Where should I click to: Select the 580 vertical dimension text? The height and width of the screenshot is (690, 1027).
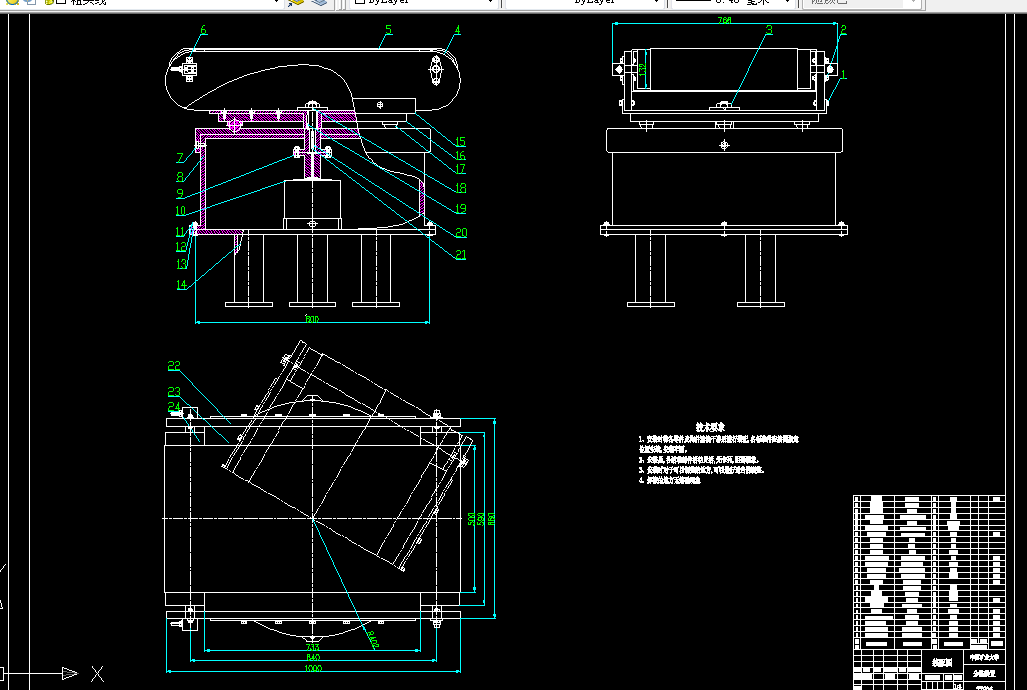[x=481, y=519]
